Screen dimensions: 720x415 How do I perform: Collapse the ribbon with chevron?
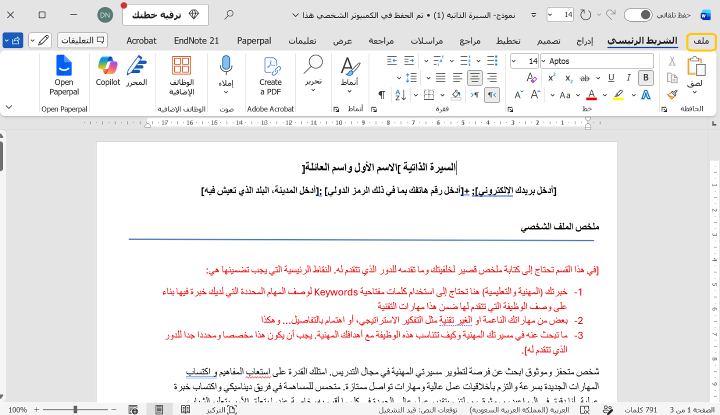tap(9, 107)
